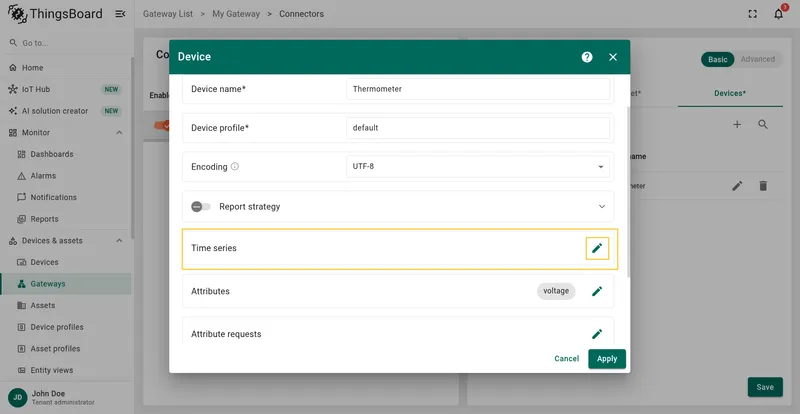Edit Attributes with pencil icon
800x414 pixels.
tap(597, 291)
